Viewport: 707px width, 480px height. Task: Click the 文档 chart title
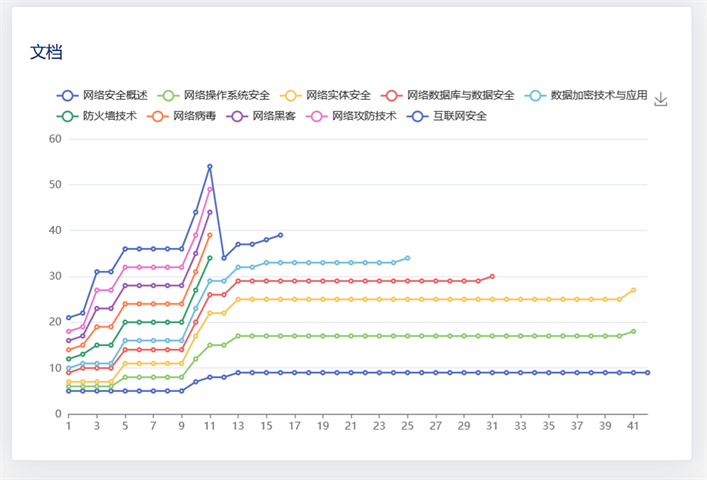pyautogui.click(x=46, y=52)
